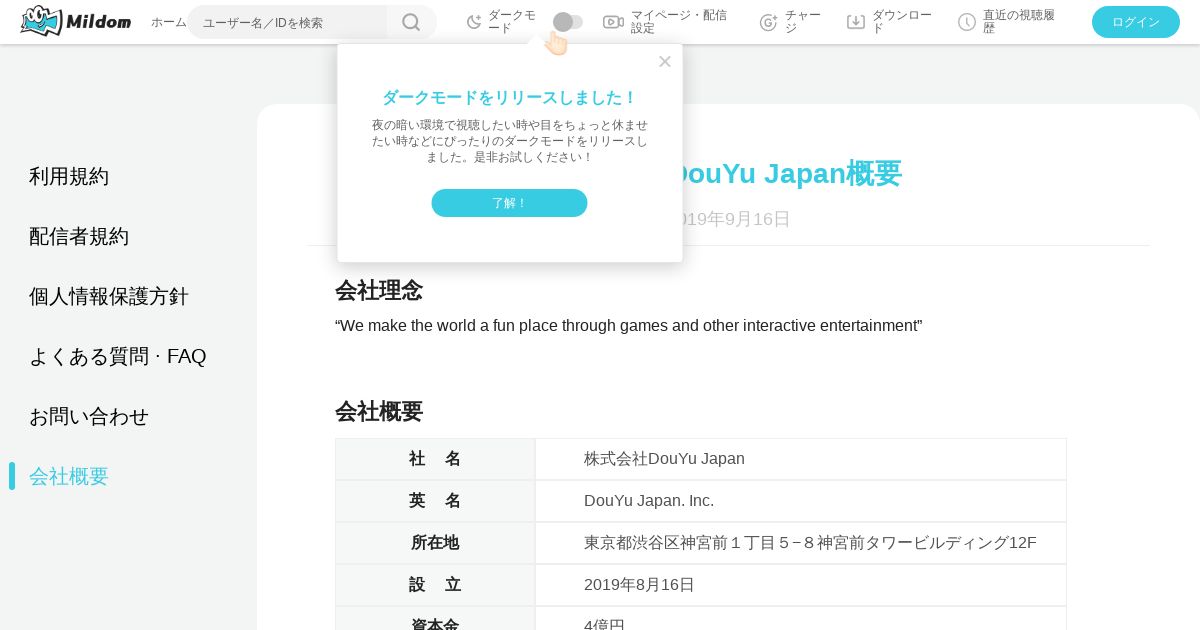Image resolution: width=1200 pixels, height=630 pixels.
Task: Click the Mildom logo
Action: tap(76, 21)
